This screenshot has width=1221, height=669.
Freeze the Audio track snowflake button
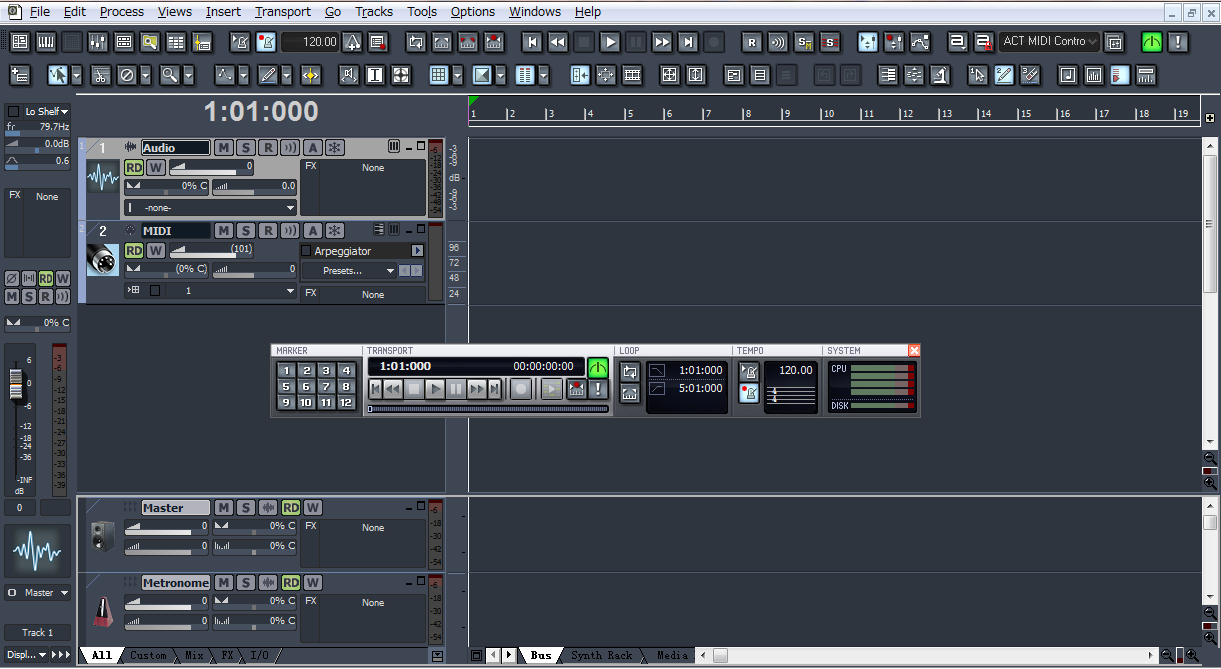(335, 148)
